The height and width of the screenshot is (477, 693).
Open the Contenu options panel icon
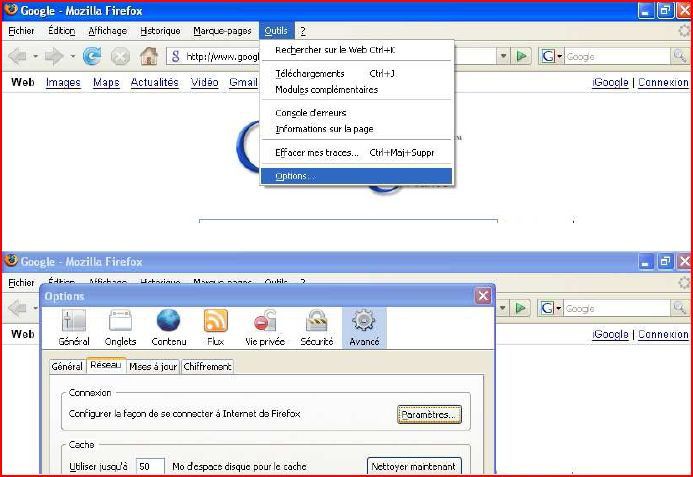click(169, 328)
